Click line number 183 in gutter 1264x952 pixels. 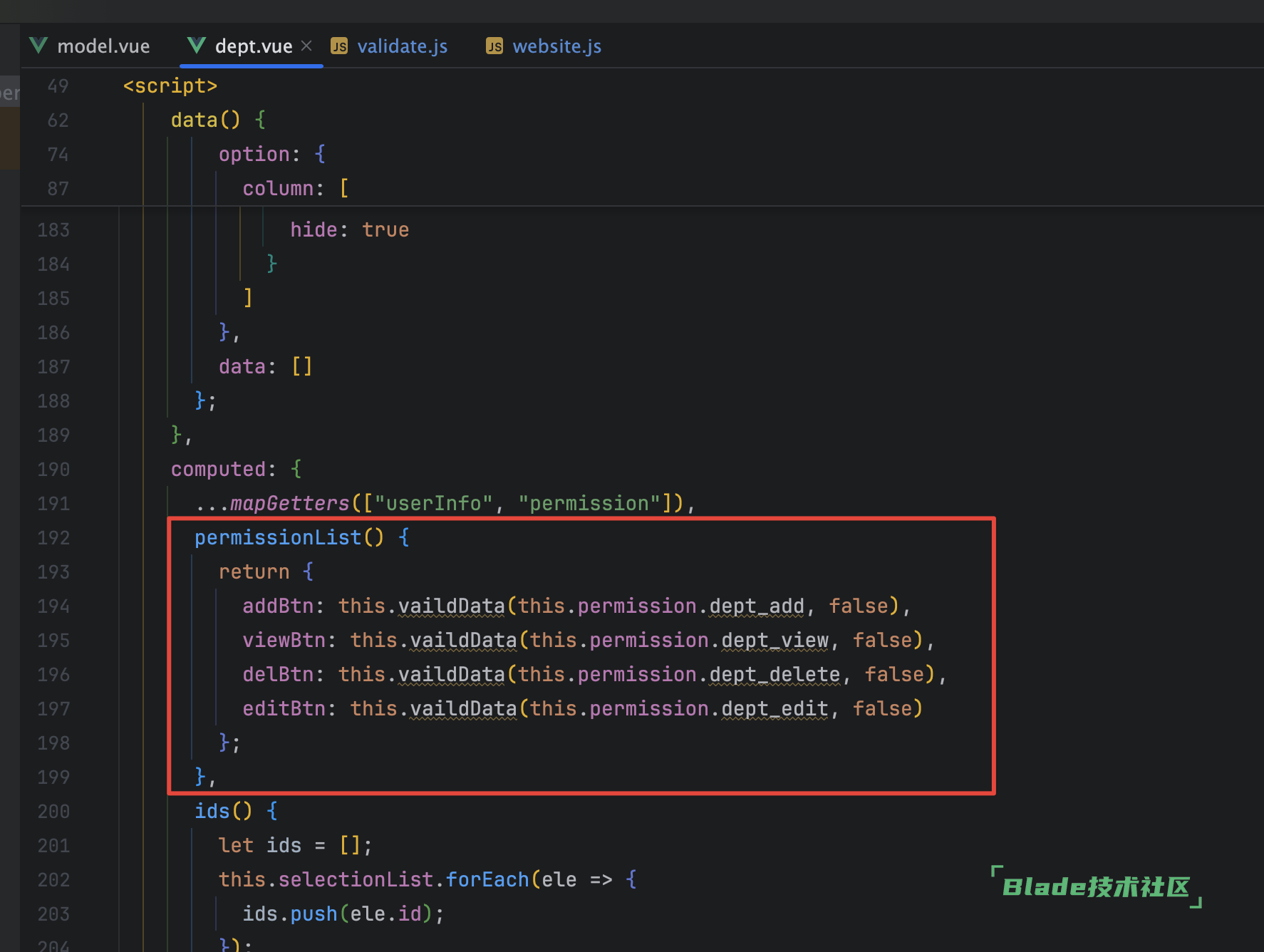coord(53,229)
